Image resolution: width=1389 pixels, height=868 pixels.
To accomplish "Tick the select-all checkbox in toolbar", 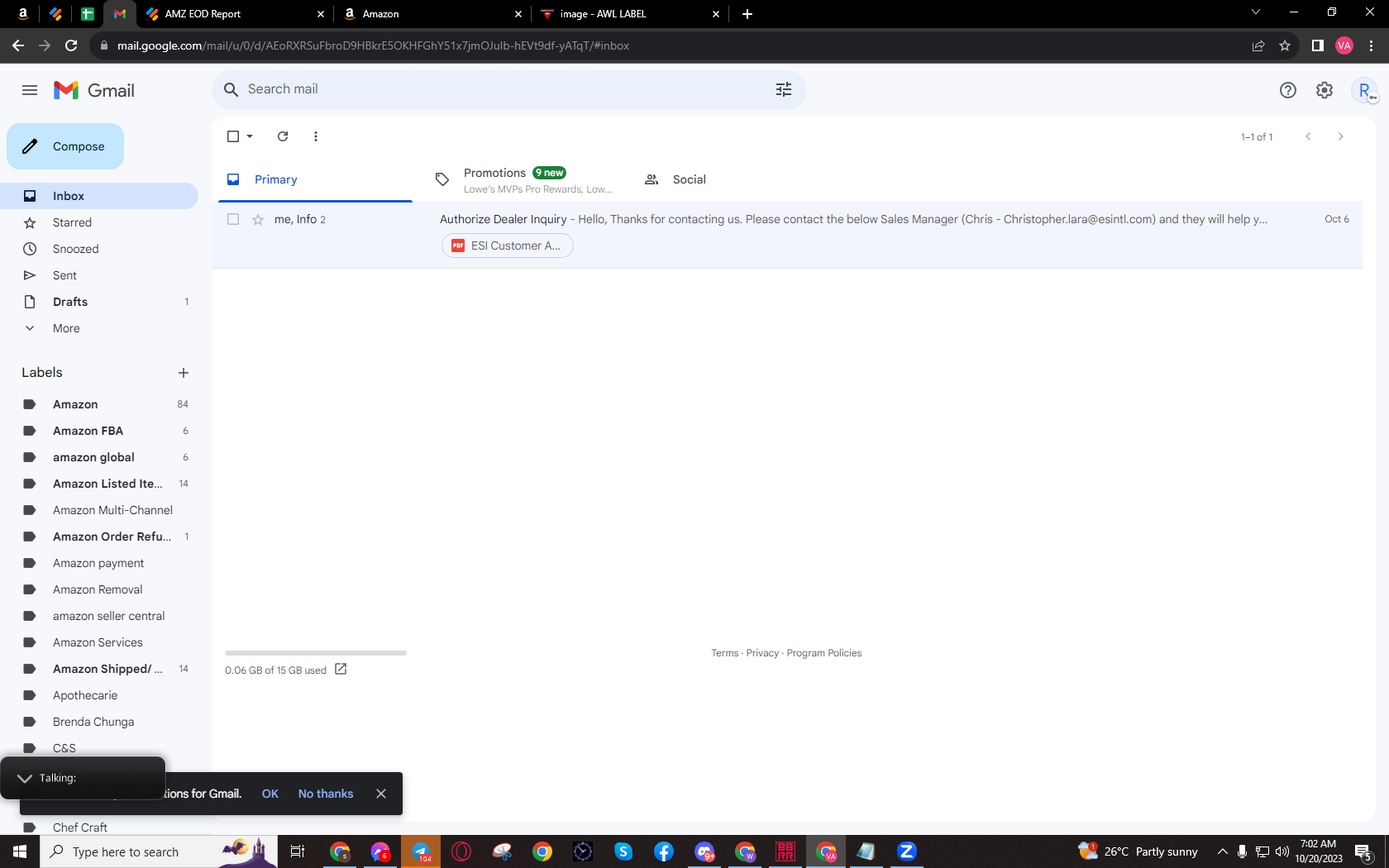I will (x=233, y=136).
